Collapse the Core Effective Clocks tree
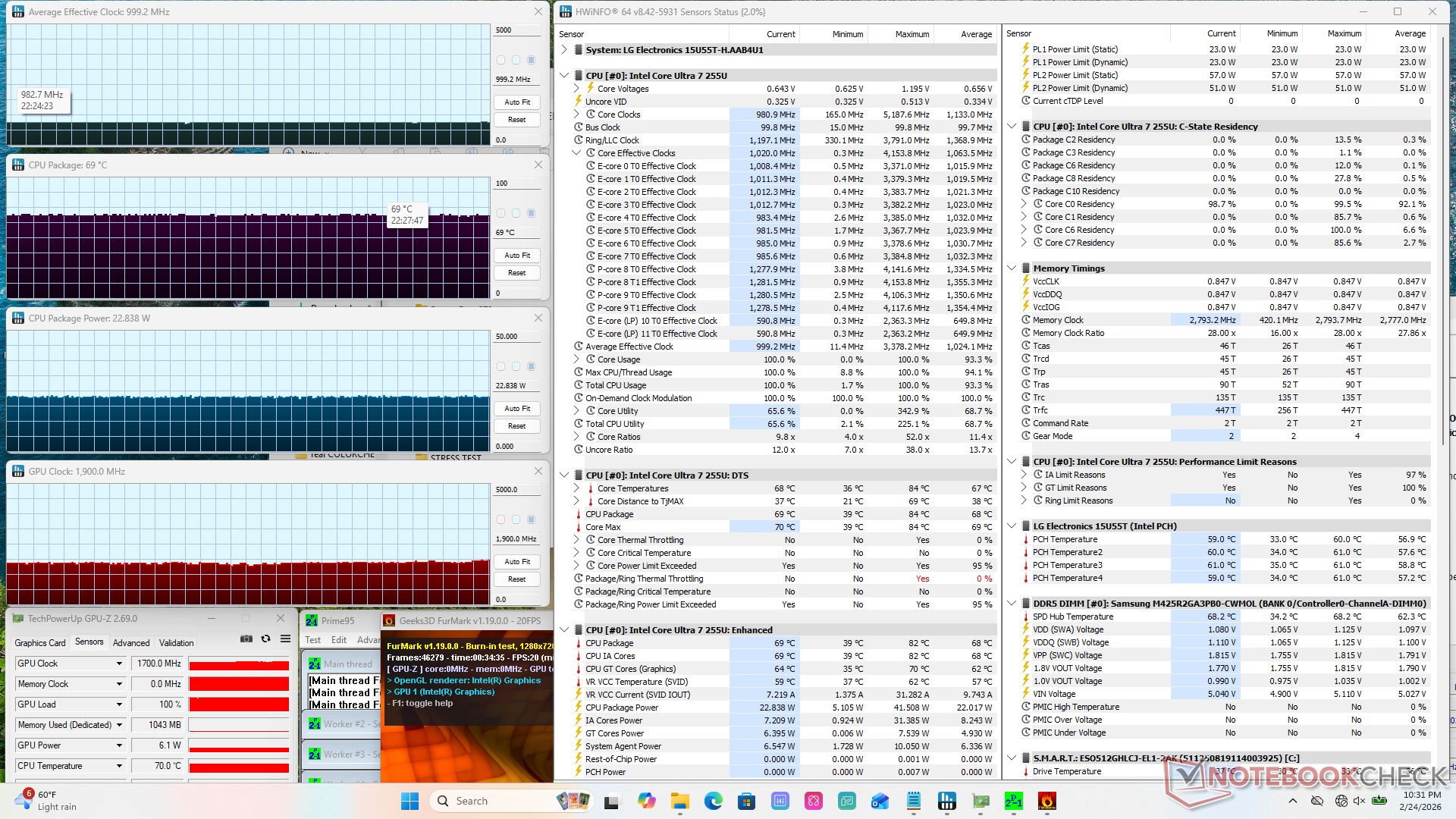 tap(576, 153)
